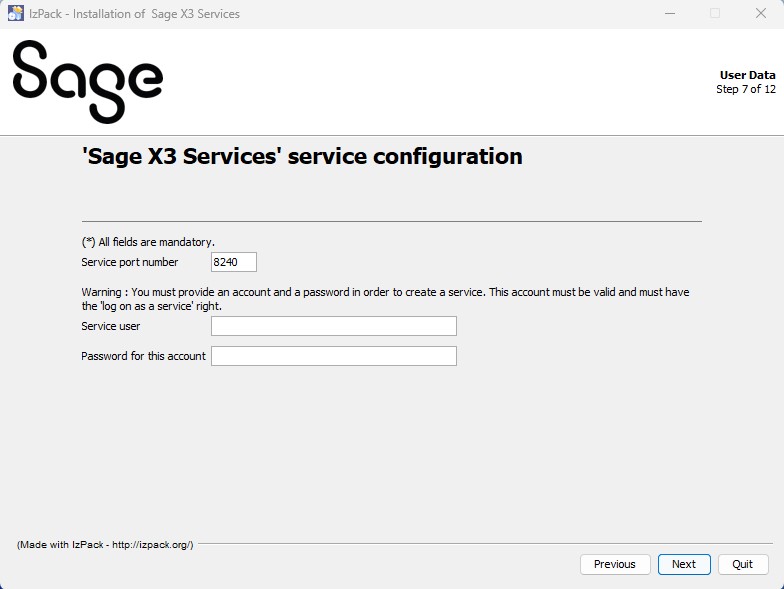Focus the Service user text field
Viewport: 784px width, 589px height.
(333, 326)
